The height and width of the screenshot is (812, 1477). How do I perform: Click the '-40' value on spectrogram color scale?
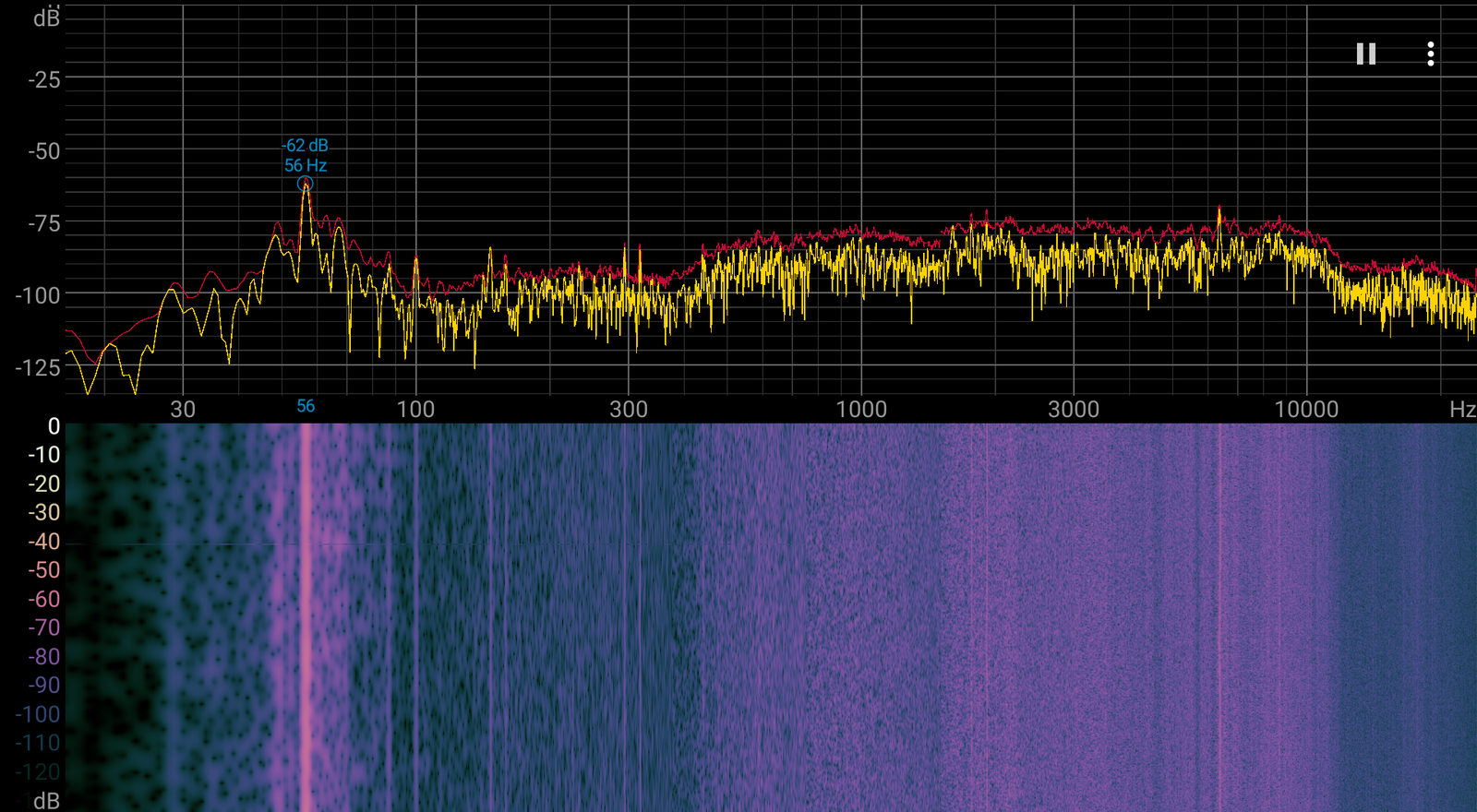coord(44,542)
